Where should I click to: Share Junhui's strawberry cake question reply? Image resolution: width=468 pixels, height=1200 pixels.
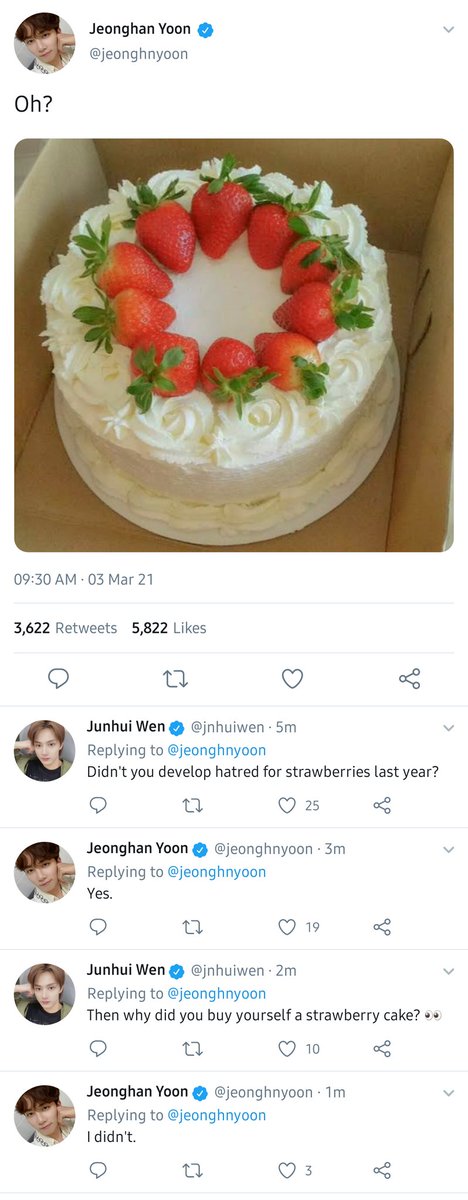point(382,1049)
